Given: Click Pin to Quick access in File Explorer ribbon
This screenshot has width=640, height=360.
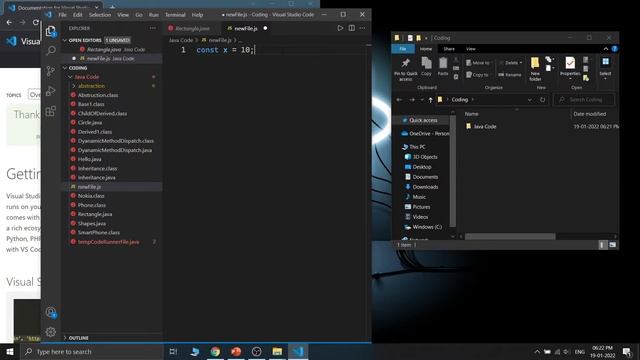Looking at the screenshot, I should 405,69.
